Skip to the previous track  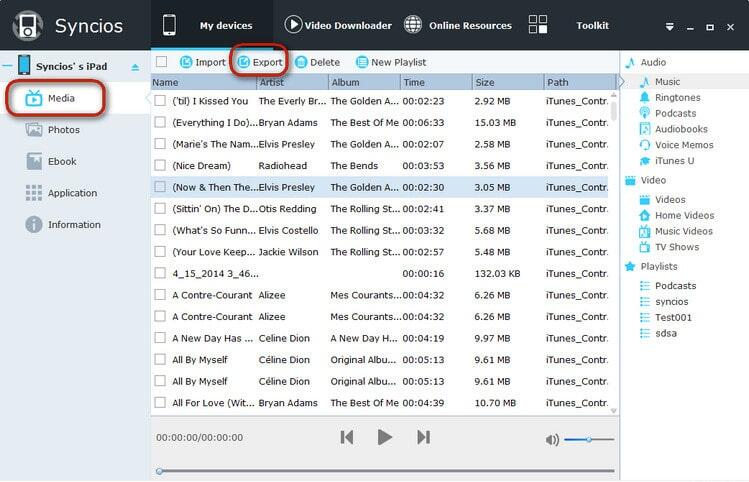tap(347, 437)
